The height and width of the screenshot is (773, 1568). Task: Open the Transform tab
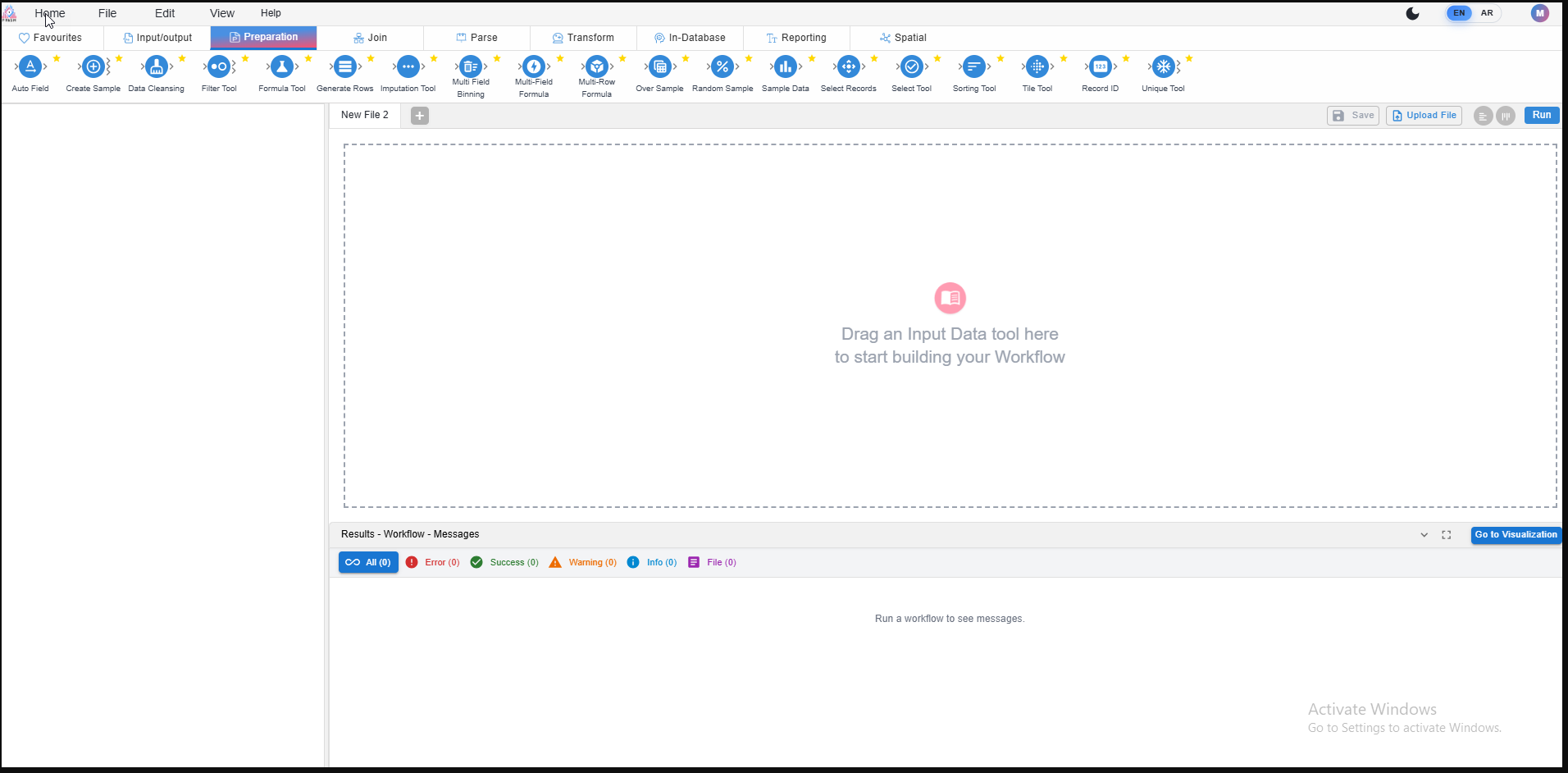point(583,38)
